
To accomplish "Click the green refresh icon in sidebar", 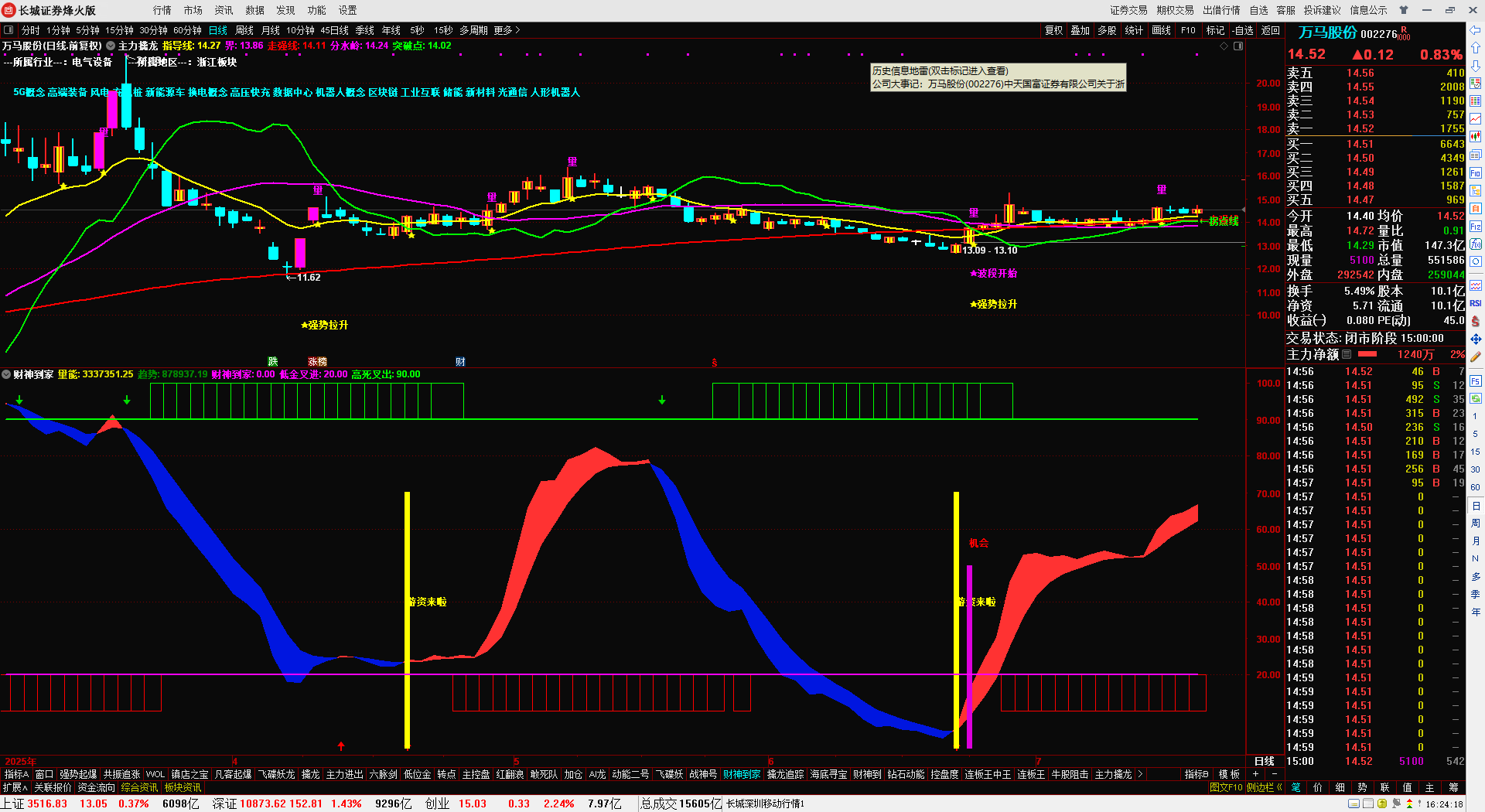I will click(1476, 398).
